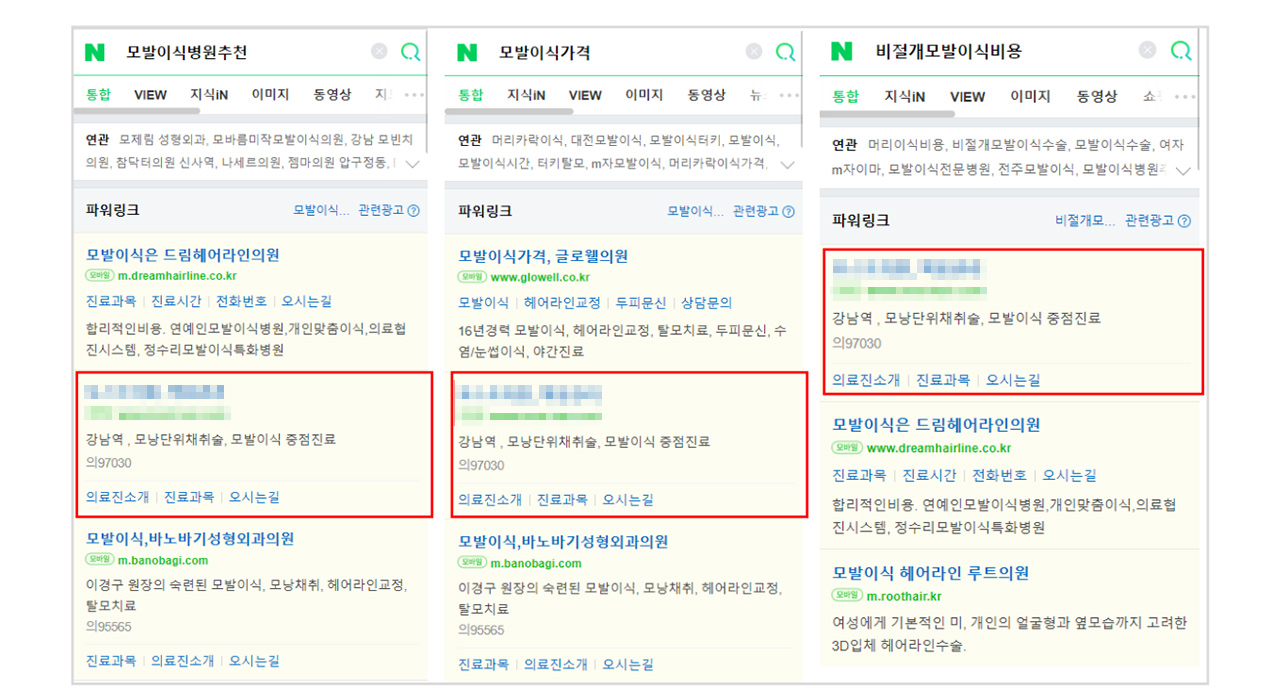
Task: Open 모발이식,바노바기성형외과의원 ad in the 모발이식병원추천 panel
Action: [190, 539]
